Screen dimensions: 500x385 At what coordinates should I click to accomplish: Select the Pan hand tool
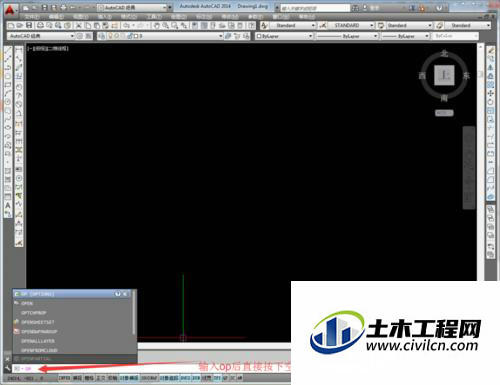tap(156, 25)
